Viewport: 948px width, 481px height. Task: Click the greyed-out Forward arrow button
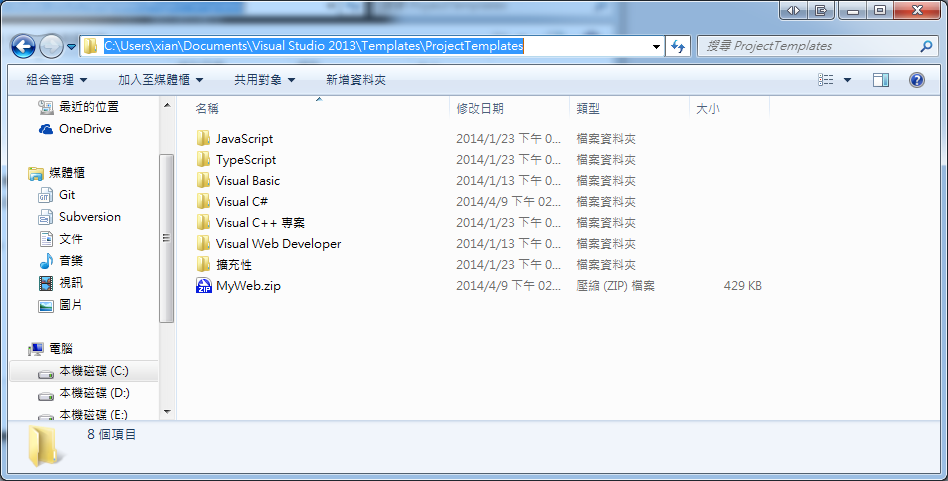51,47
